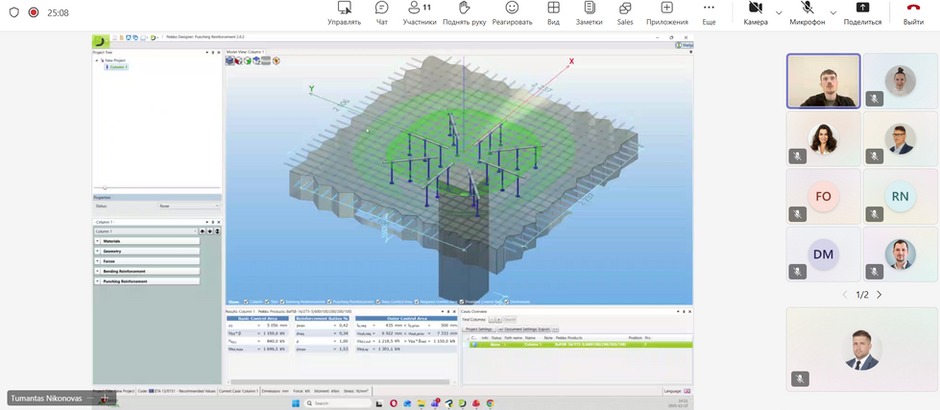Toggle Required Control Area show checkbox
940x410 pixels.
pyautogui.click(x=417, y=302)
